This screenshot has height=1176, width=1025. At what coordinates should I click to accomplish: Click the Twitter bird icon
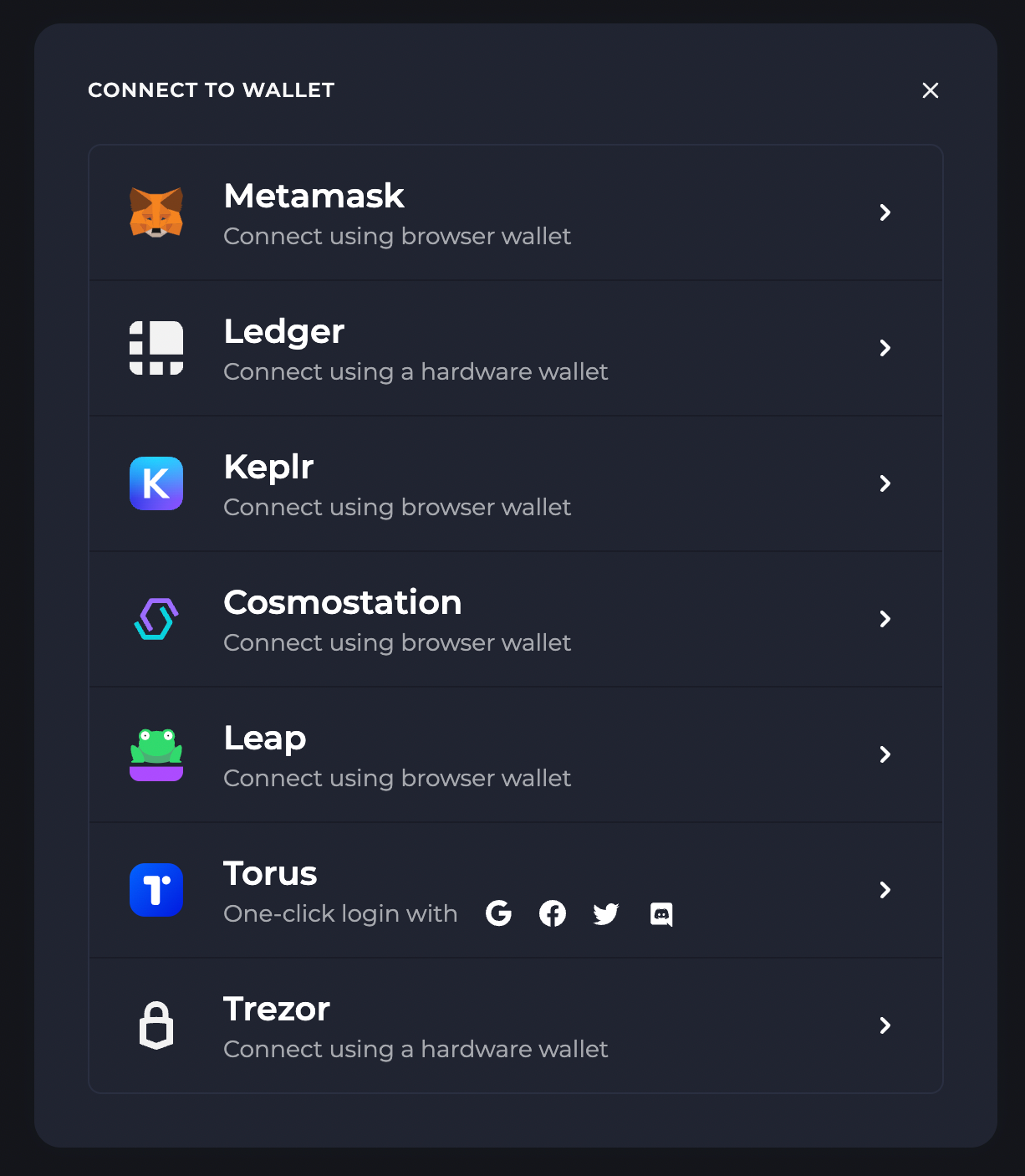pos(606,914)
